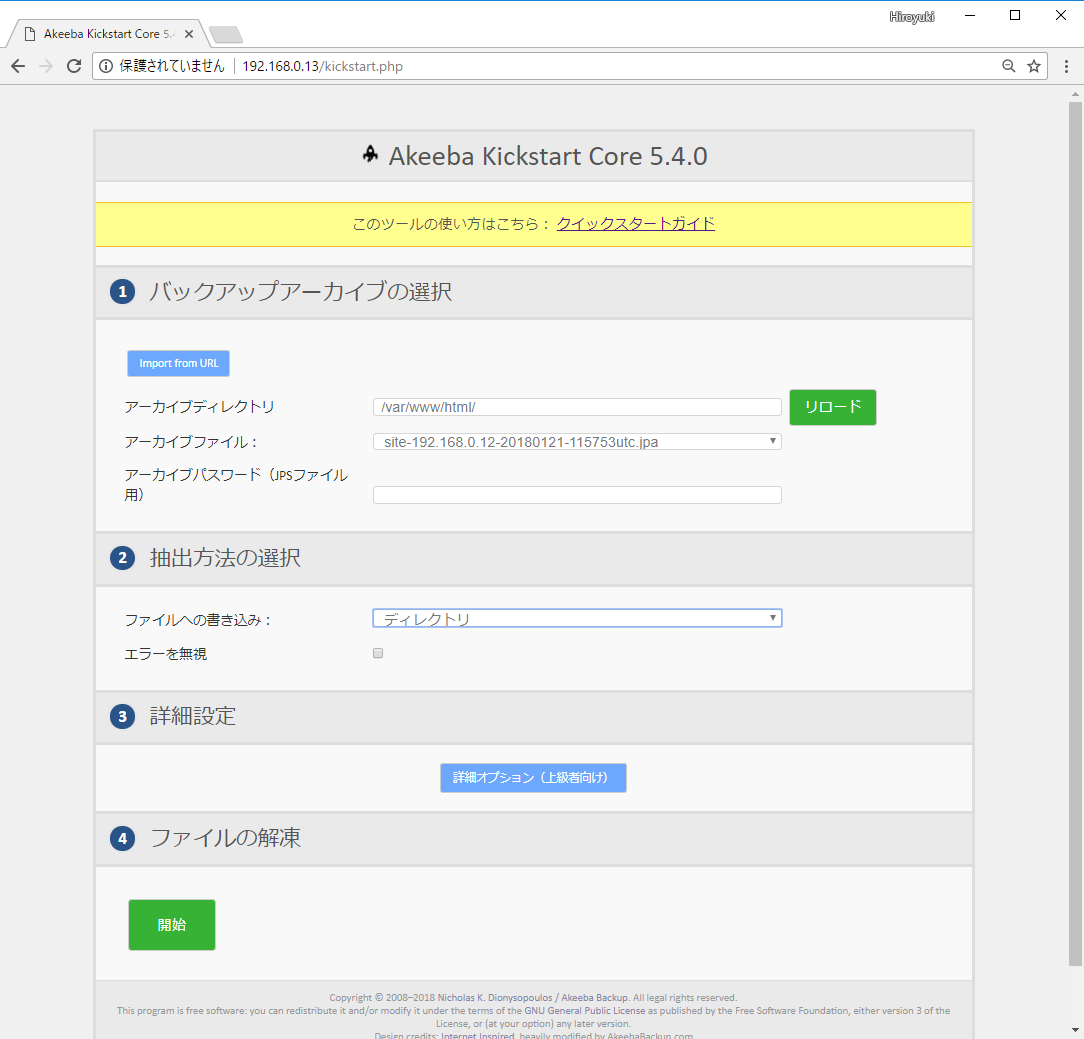Click the step 1 バックアップアーカイブの選択 heading

(x=300, y=292)
